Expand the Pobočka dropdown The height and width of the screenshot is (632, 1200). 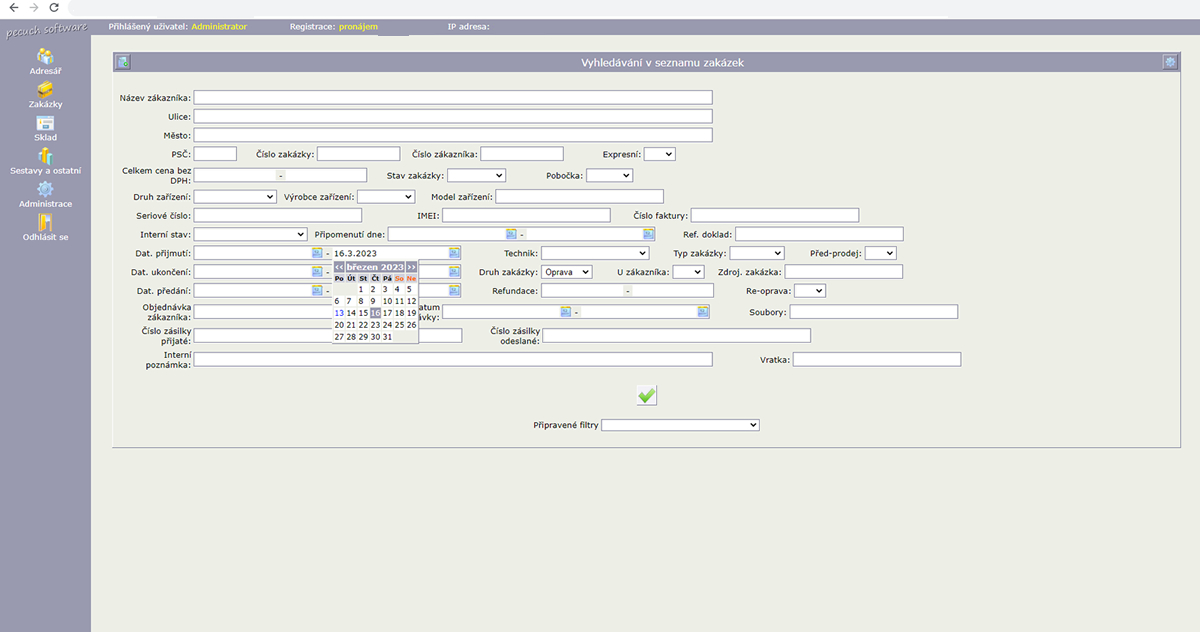[x=609, y=175]
